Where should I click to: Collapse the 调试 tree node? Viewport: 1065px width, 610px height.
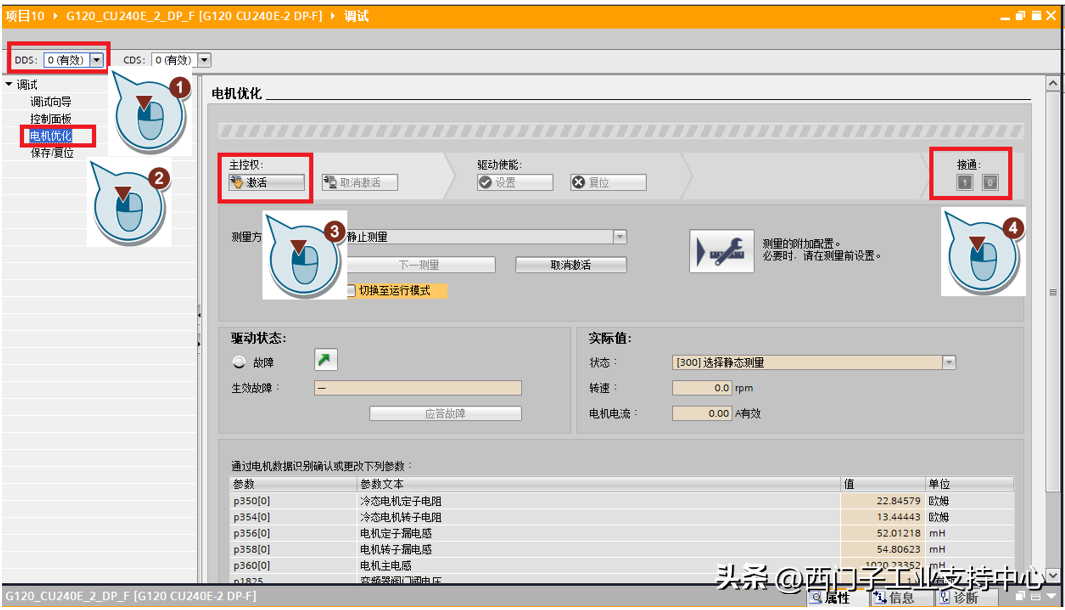[x=9, y=85]
